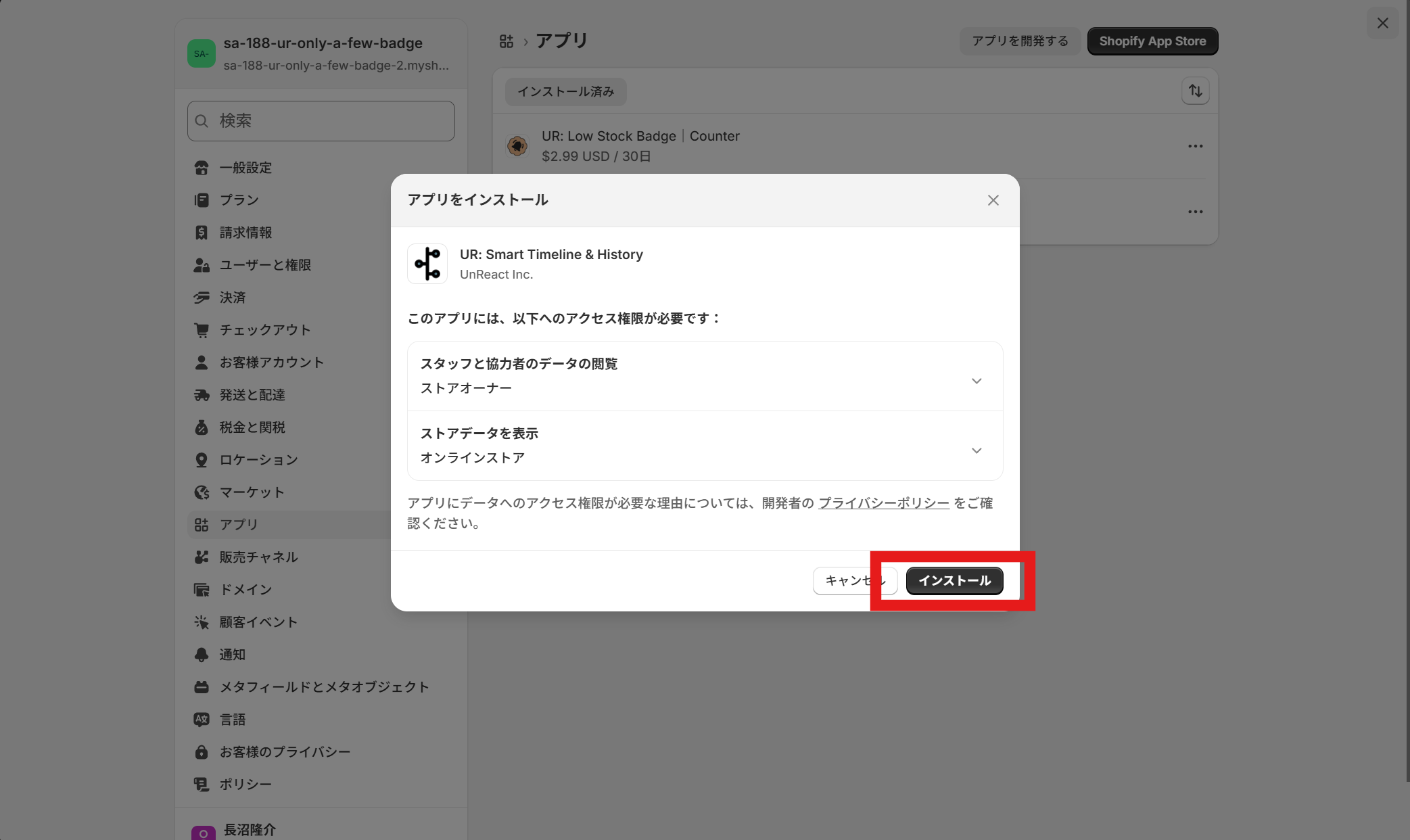Image resolution: width=1410 pixels, height=840 pixels.
Task: Click the 税金と関税 icon
Action: click(201, 427)
